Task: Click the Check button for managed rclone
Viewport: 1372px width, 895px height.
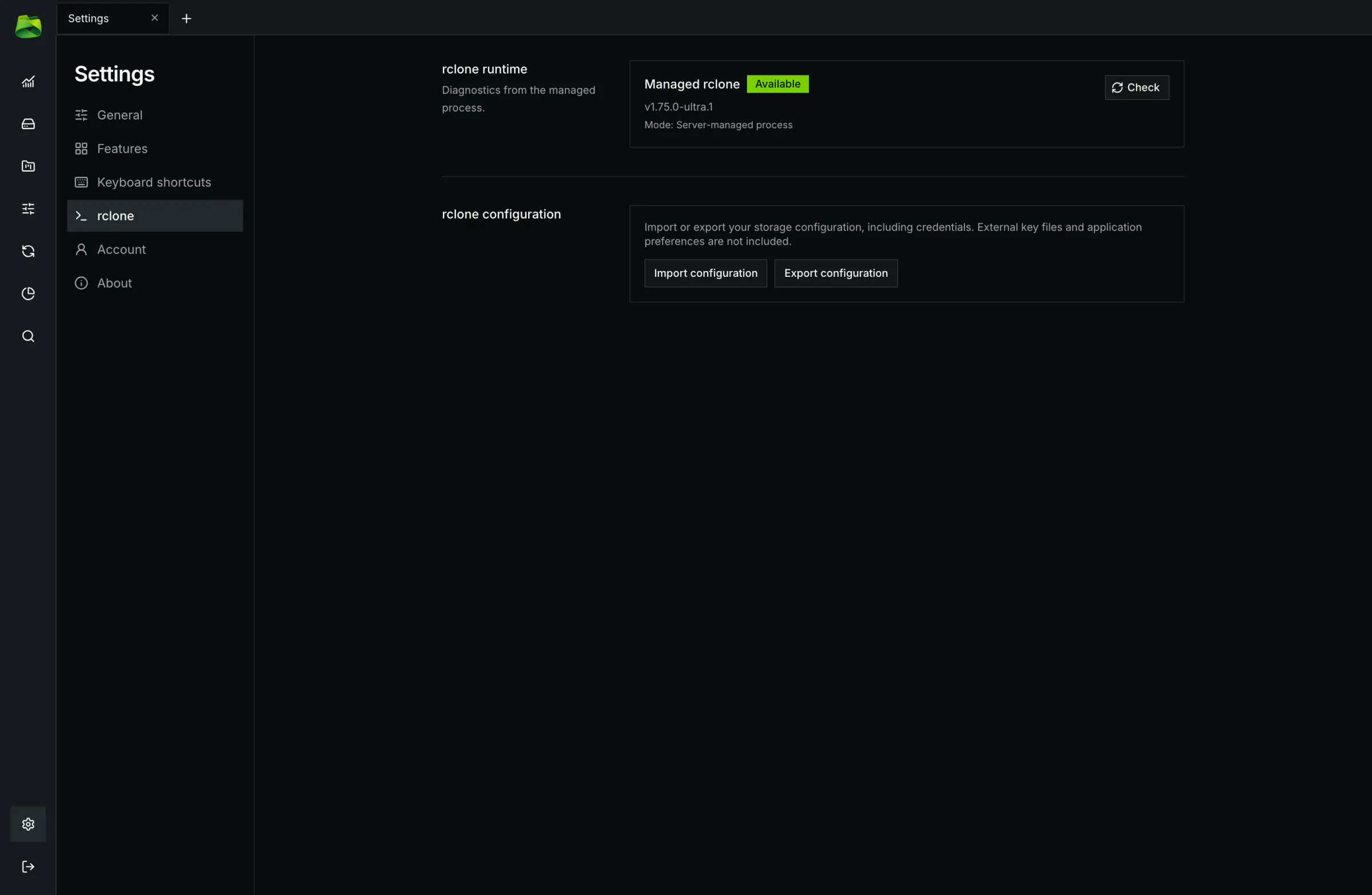Action: click(x=1136, y=87)
